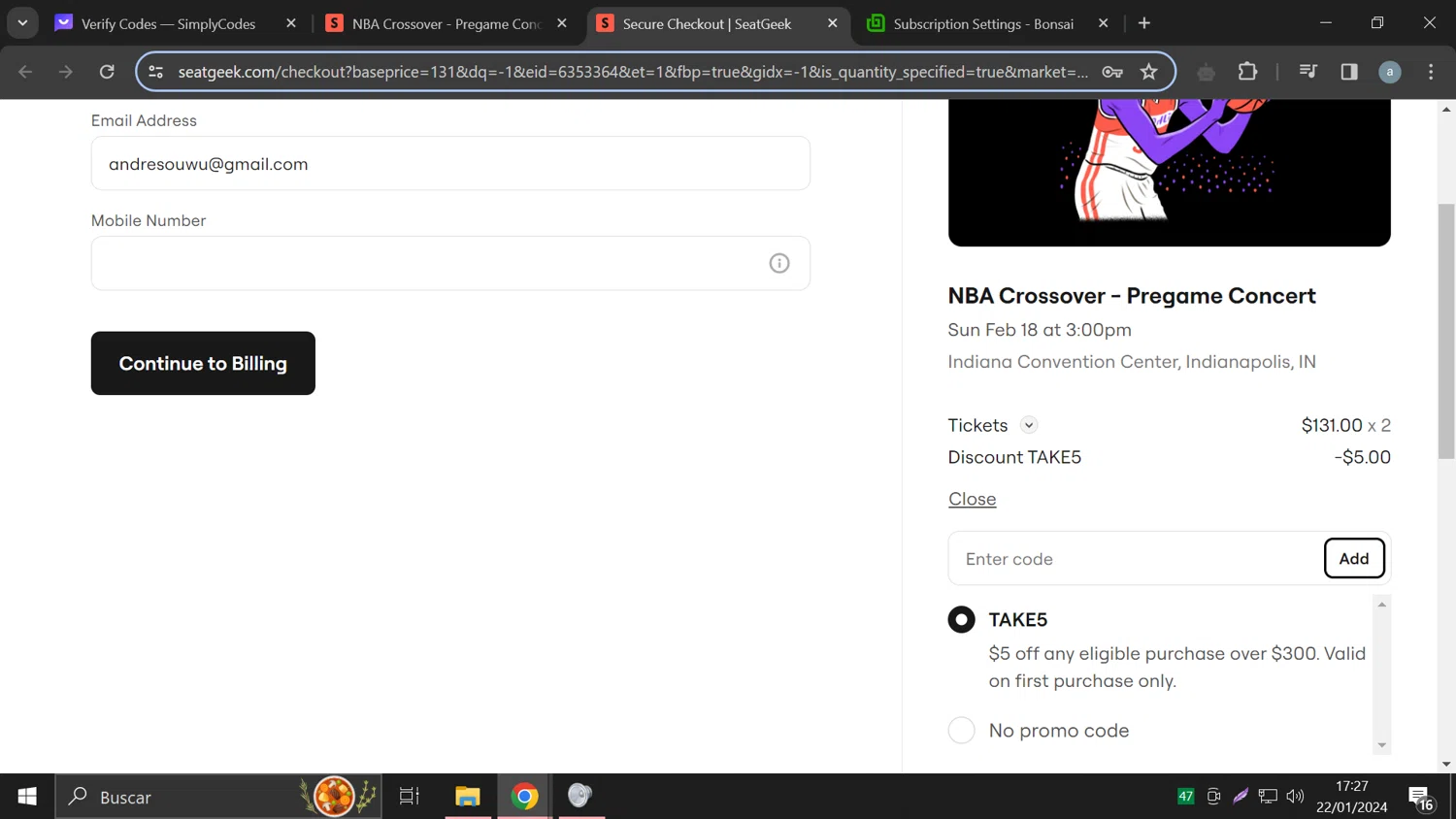
Task: Click the Indiana Convention Center venue text
Action: [1132, 362]
